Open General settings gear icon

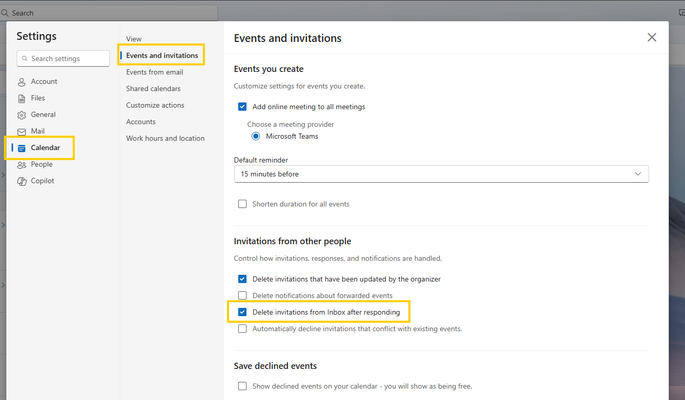(x=21, y=115)
